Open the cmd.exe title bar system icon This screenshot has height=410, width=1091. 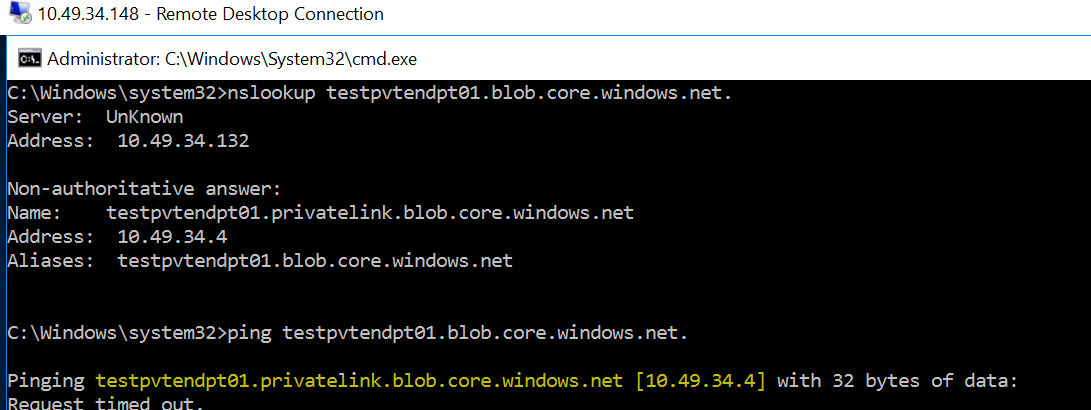tap(30, 58)
